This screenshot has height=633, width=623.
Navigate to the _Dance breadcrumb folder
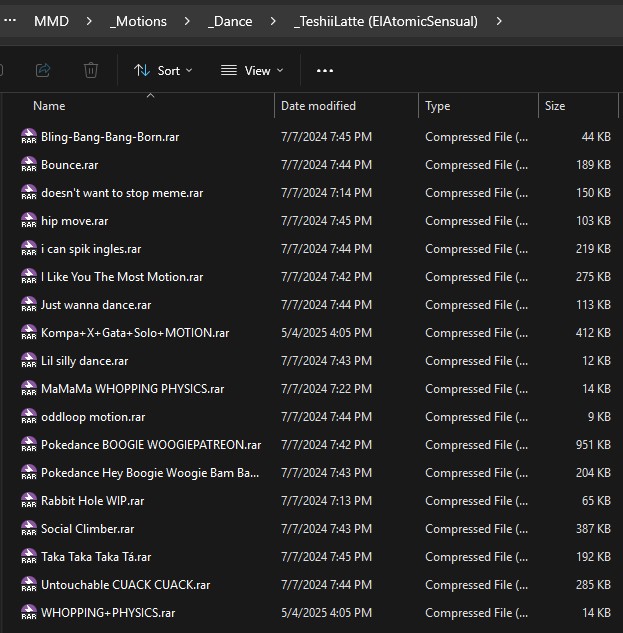tap(230, 21)
